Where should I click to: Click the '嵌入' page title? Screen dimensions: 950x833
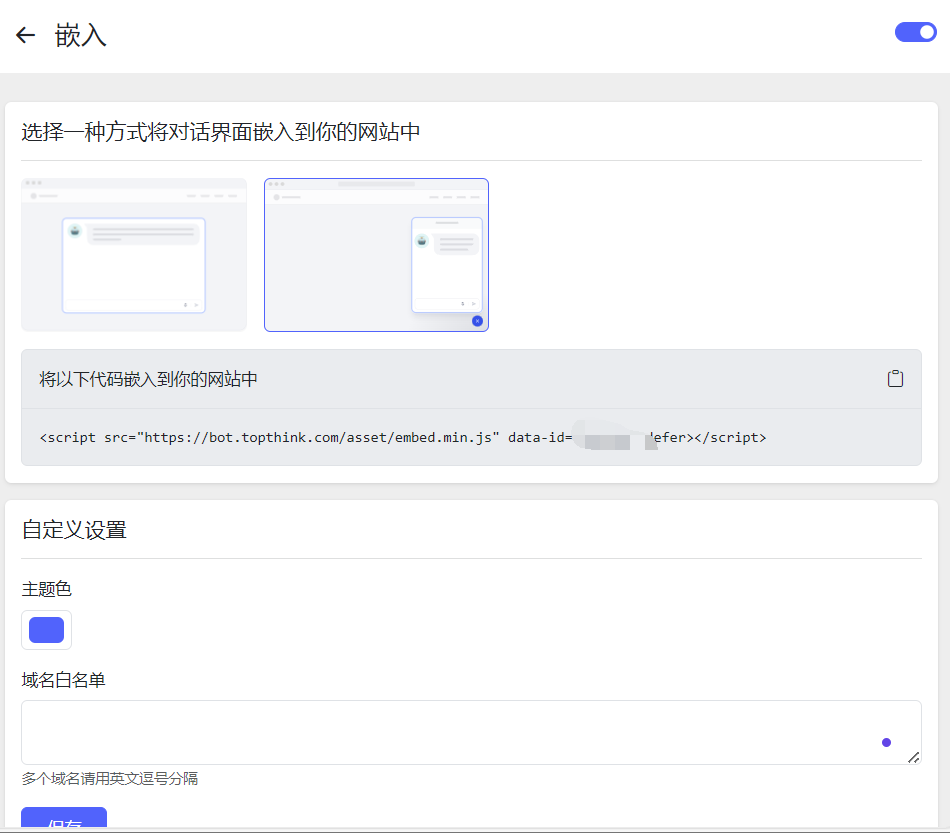81,35
